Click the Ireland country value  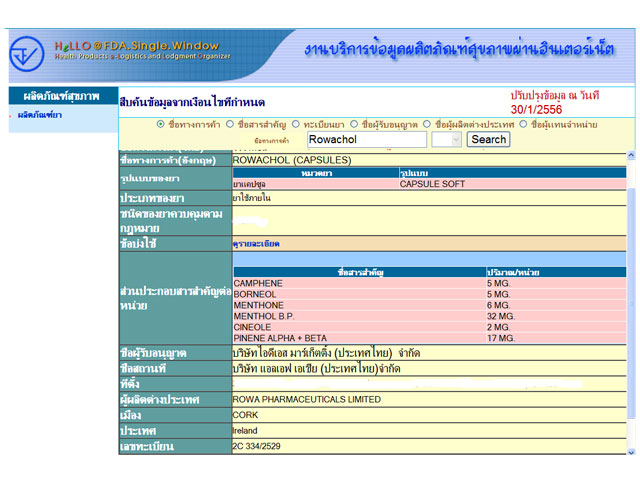pos(245,431)
